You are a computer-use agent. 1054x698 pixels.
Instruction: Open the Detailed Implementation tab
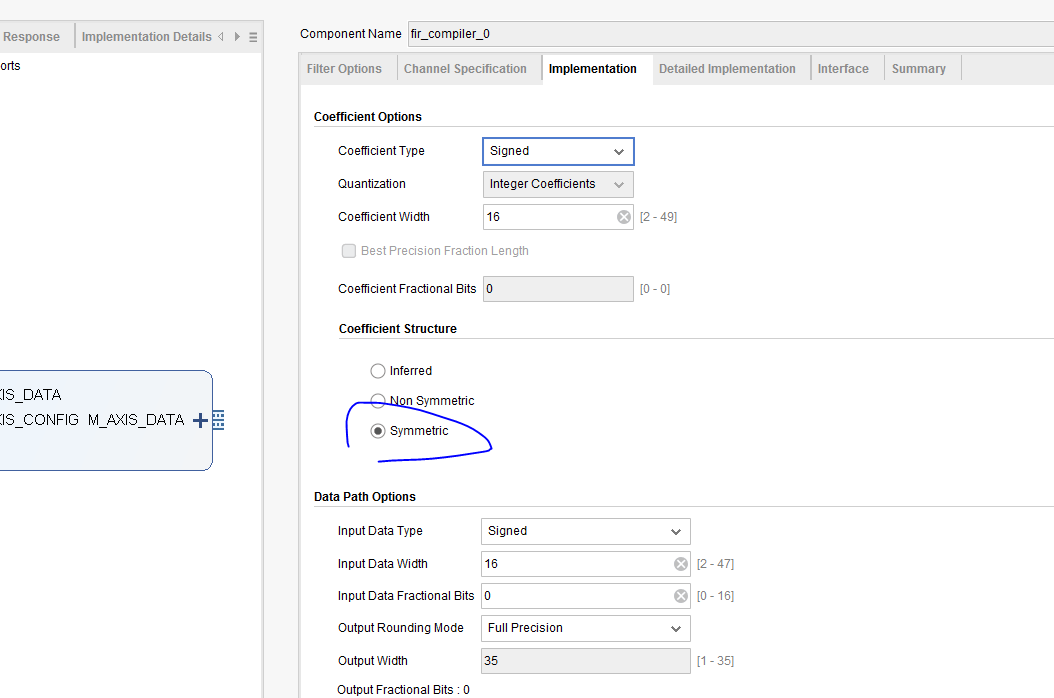tap(727, 69)
